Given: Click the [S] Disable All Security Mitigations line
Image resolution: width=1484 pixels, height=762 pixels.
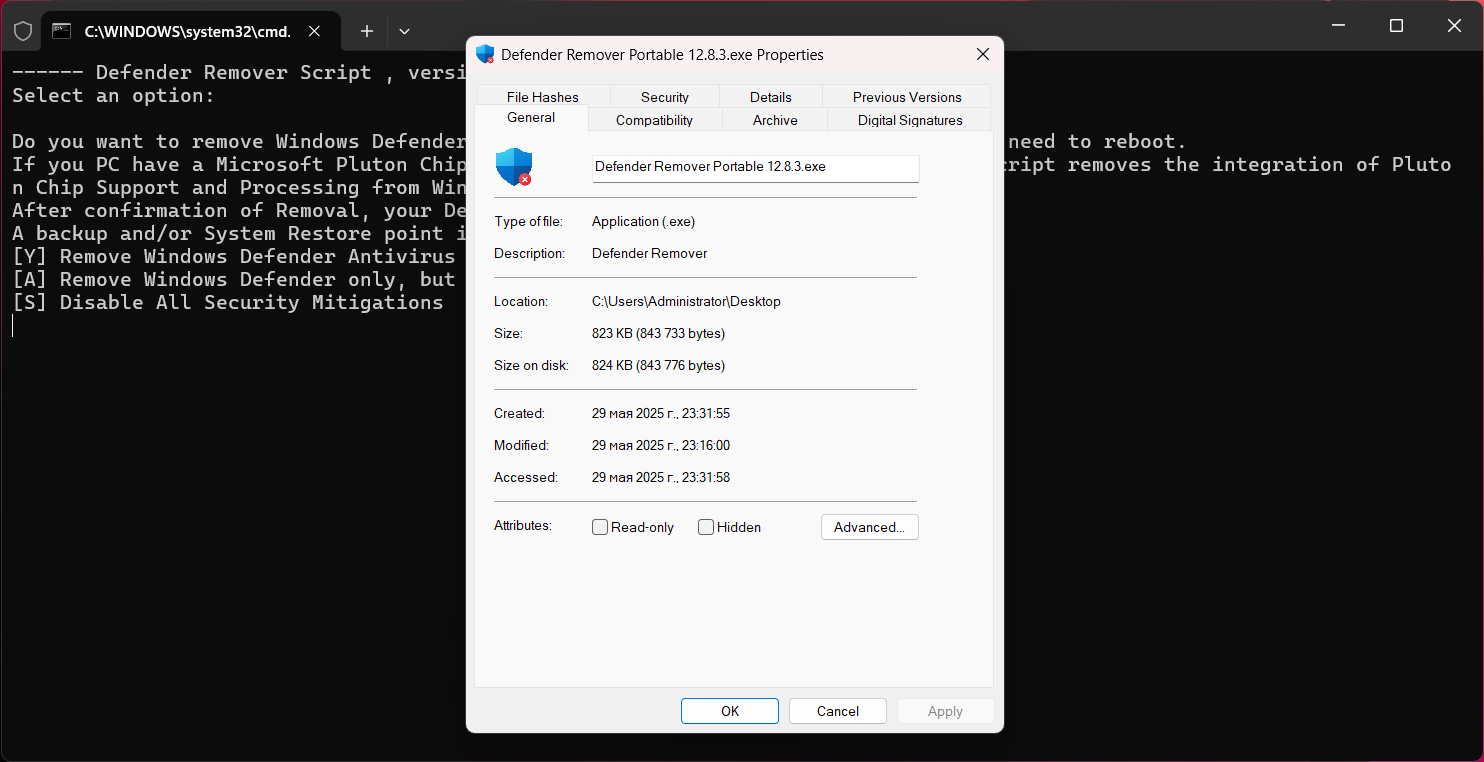Looking at the screenshot, I should tap(228, 302).
